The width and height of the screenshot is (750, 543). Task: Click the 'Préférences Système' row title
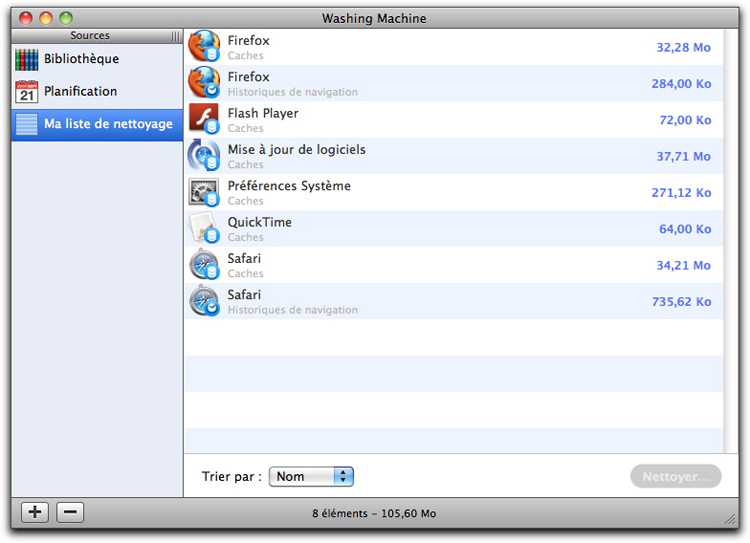289,186
